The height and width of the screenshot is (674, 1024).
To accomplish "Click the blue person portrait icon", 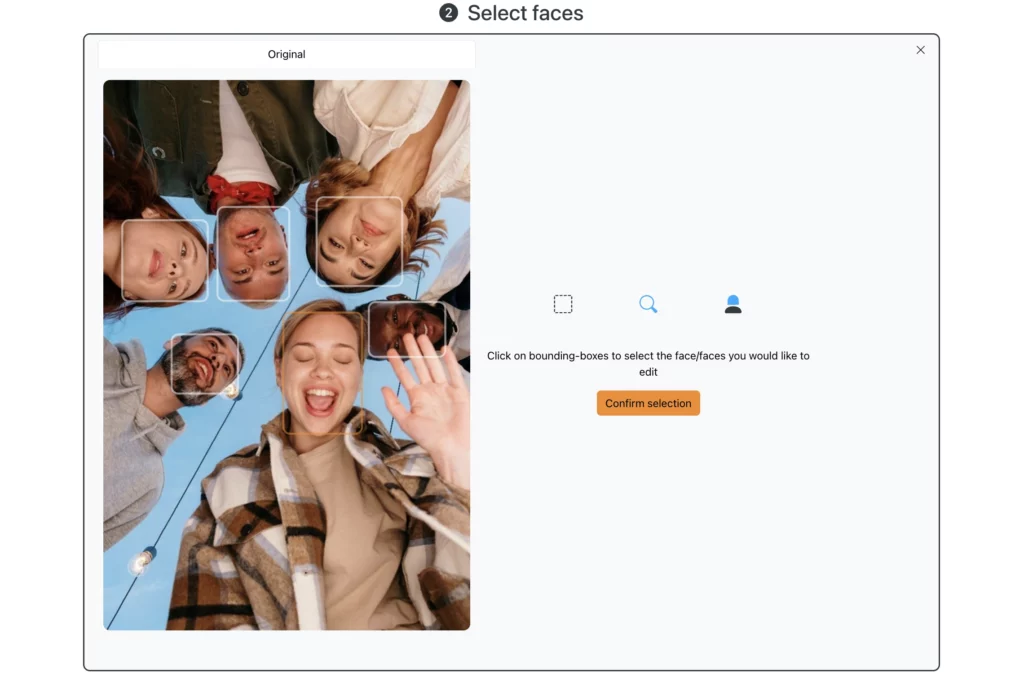I will [x=733, y=303].
